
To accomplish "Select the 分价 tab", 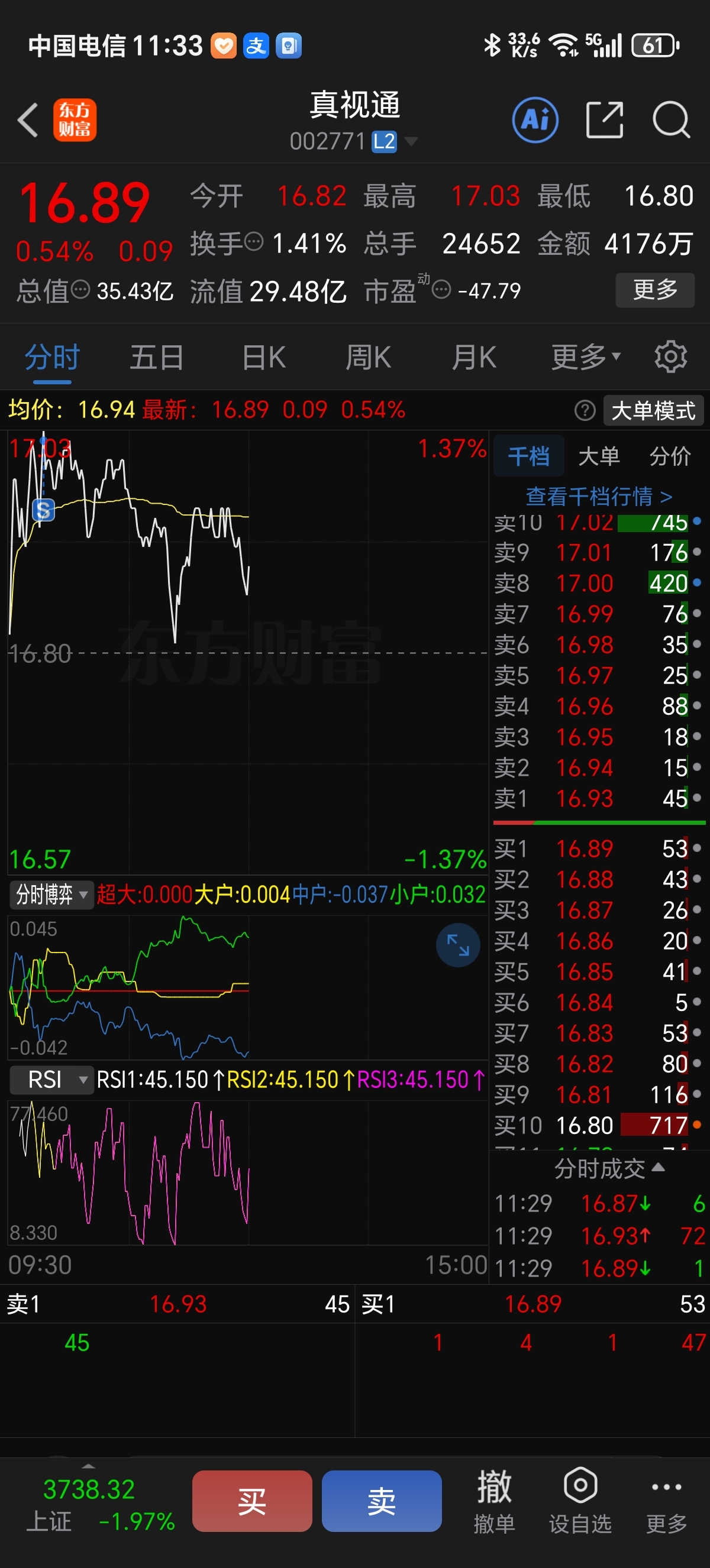I will [670, 456].
